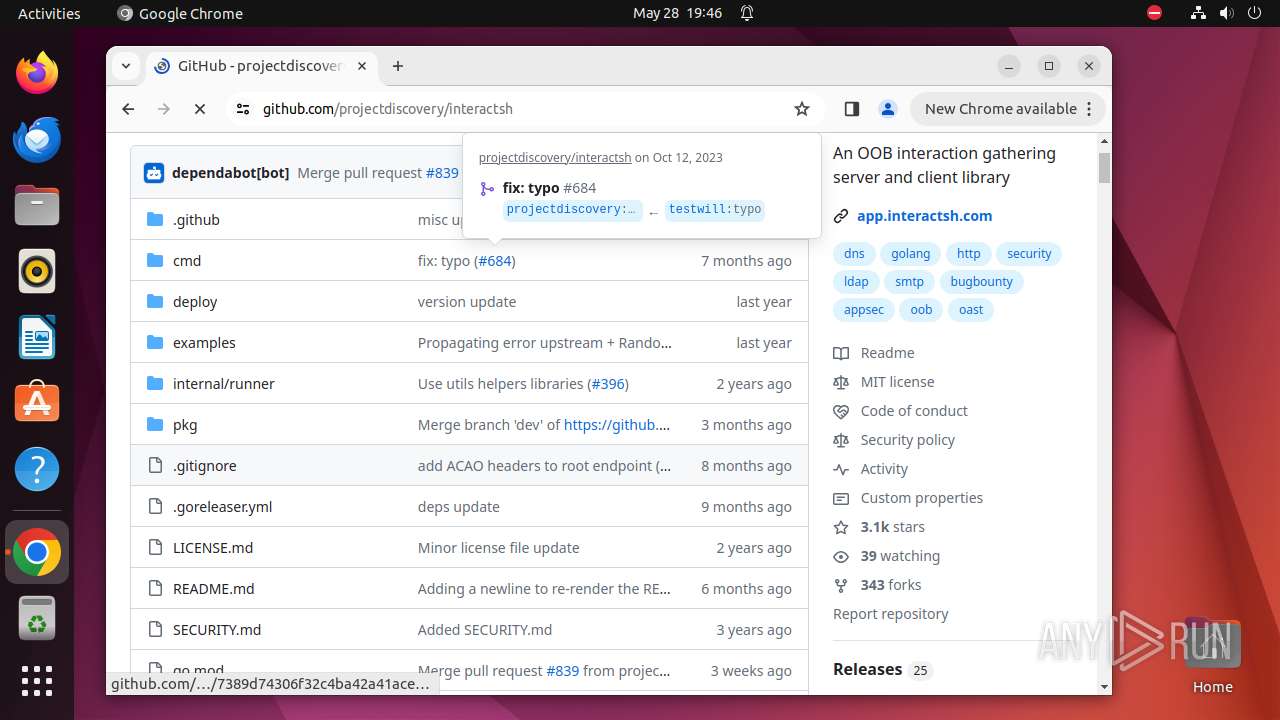
Task: Open the cmd folder
Action: click(187, 261)
